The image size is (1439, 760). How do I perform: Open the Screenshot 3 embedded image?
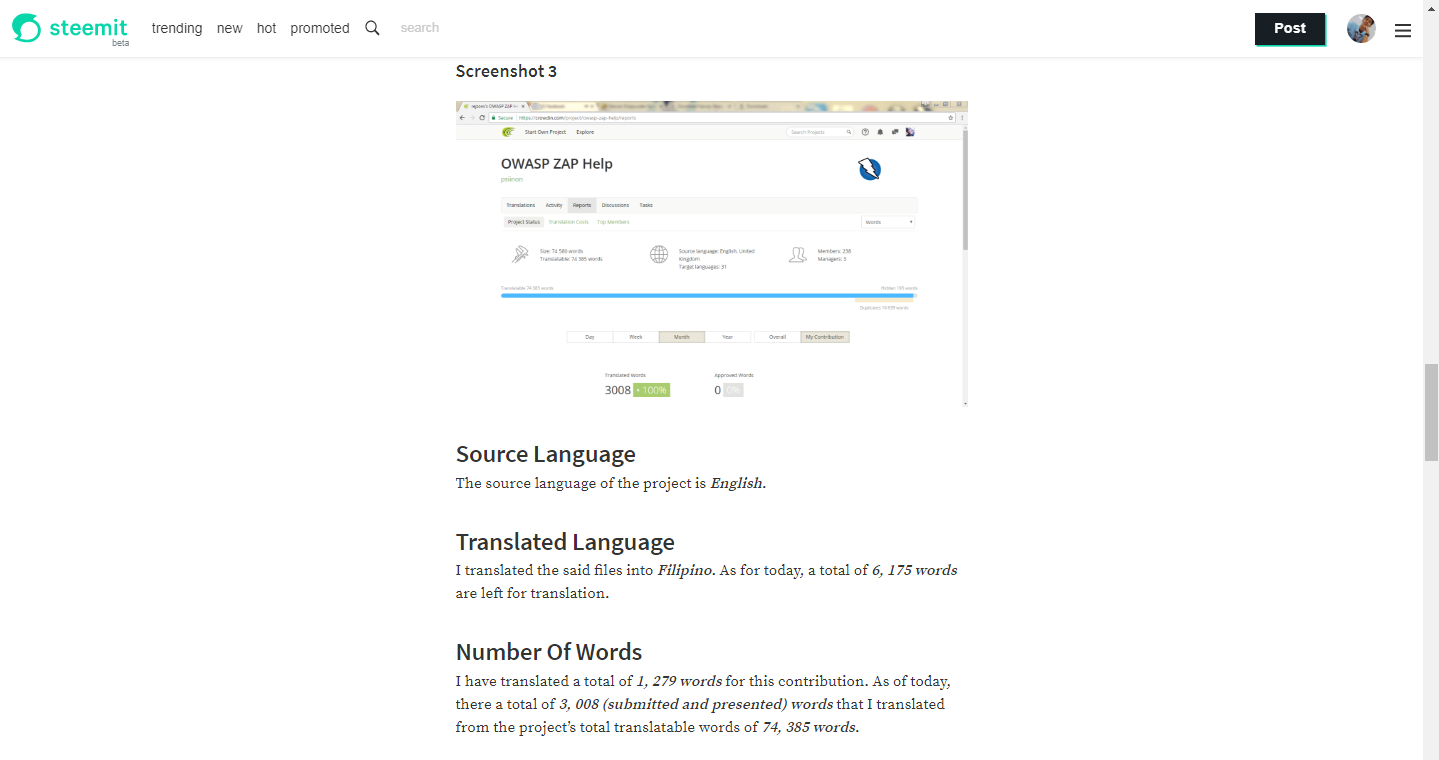coord(712,254)
